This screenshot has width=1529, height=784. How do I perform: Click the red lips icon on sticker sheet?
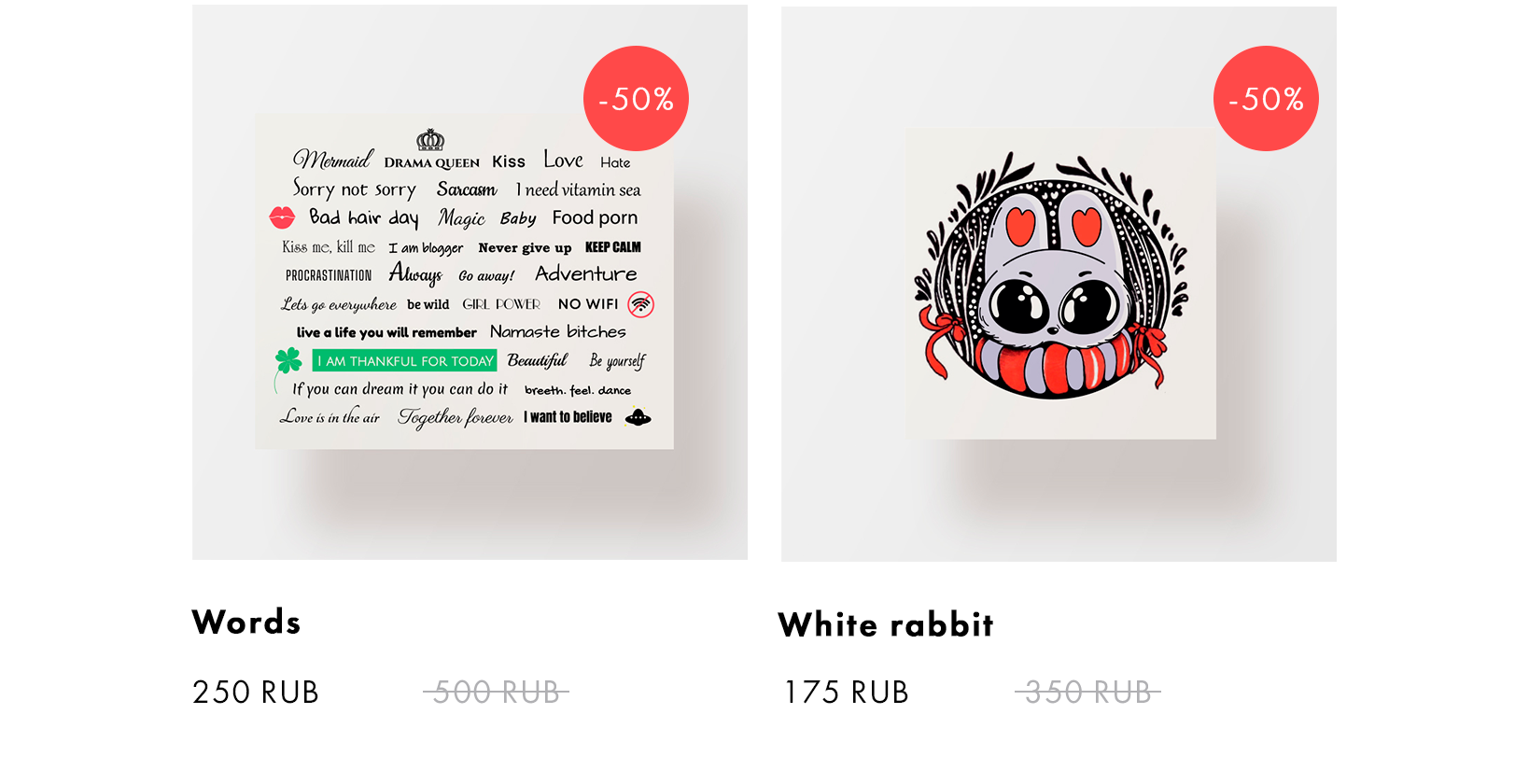tap(282, 217)
